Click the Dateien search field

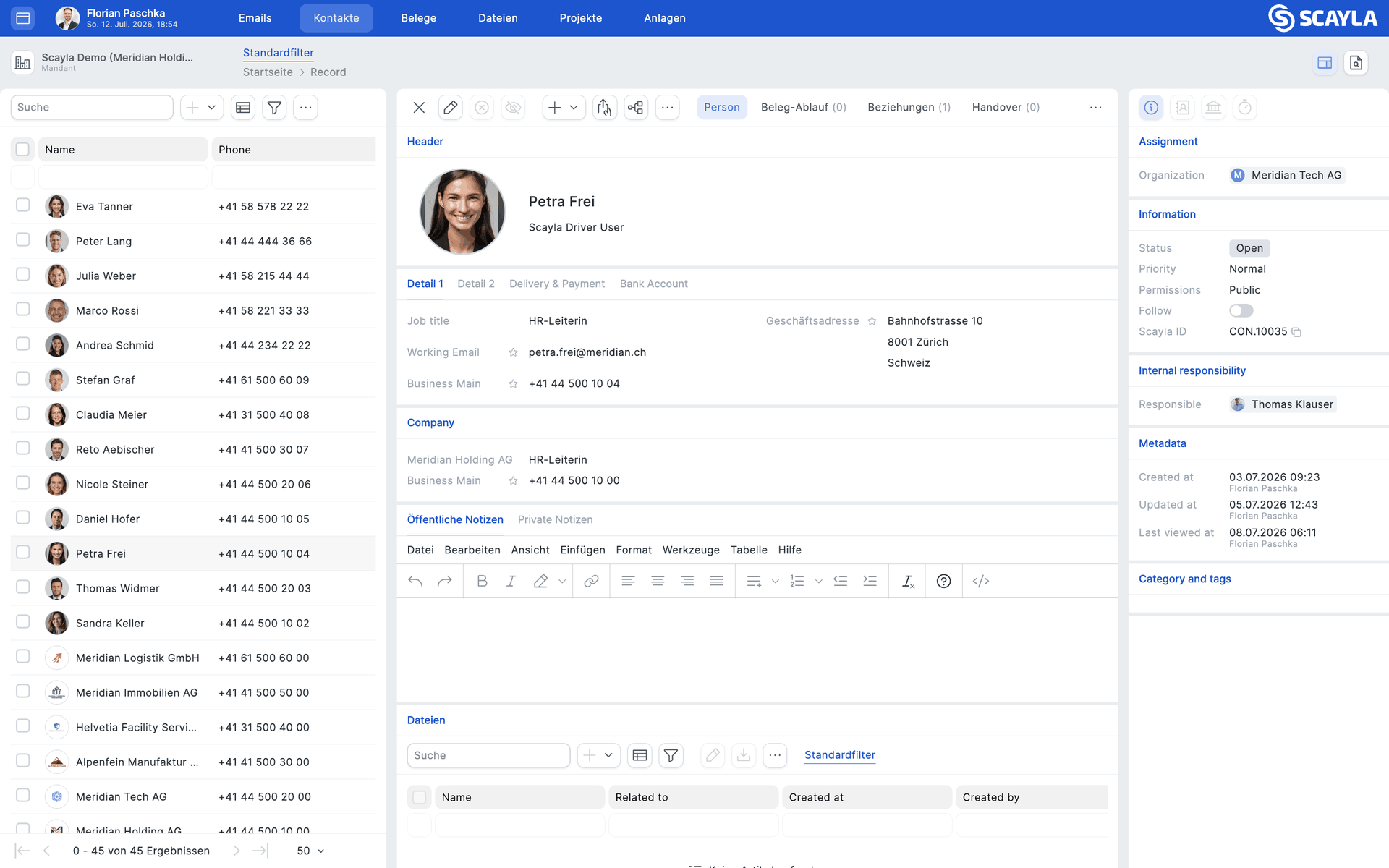point(488,755)
